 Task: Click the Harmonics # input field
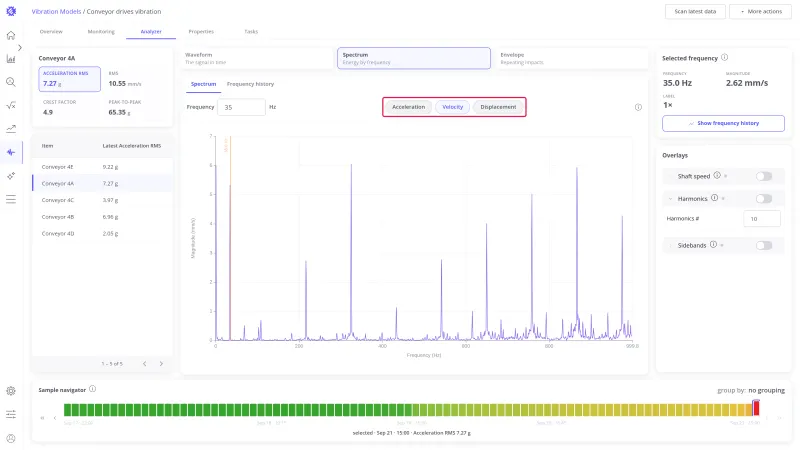pyautogui.click(x=762, y=218)
